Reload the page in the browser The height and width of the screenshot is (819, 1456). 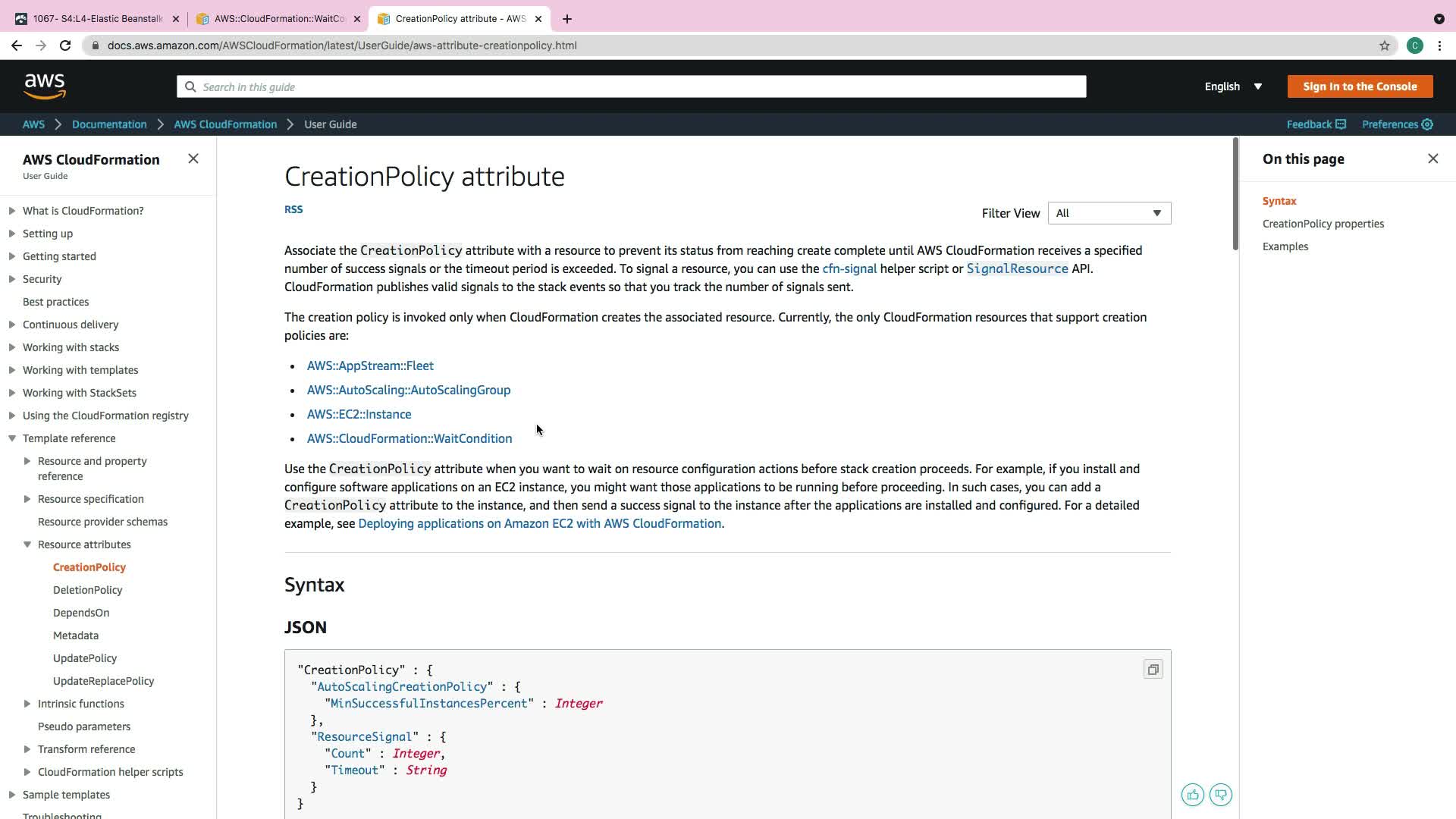[x=65, y=45]
